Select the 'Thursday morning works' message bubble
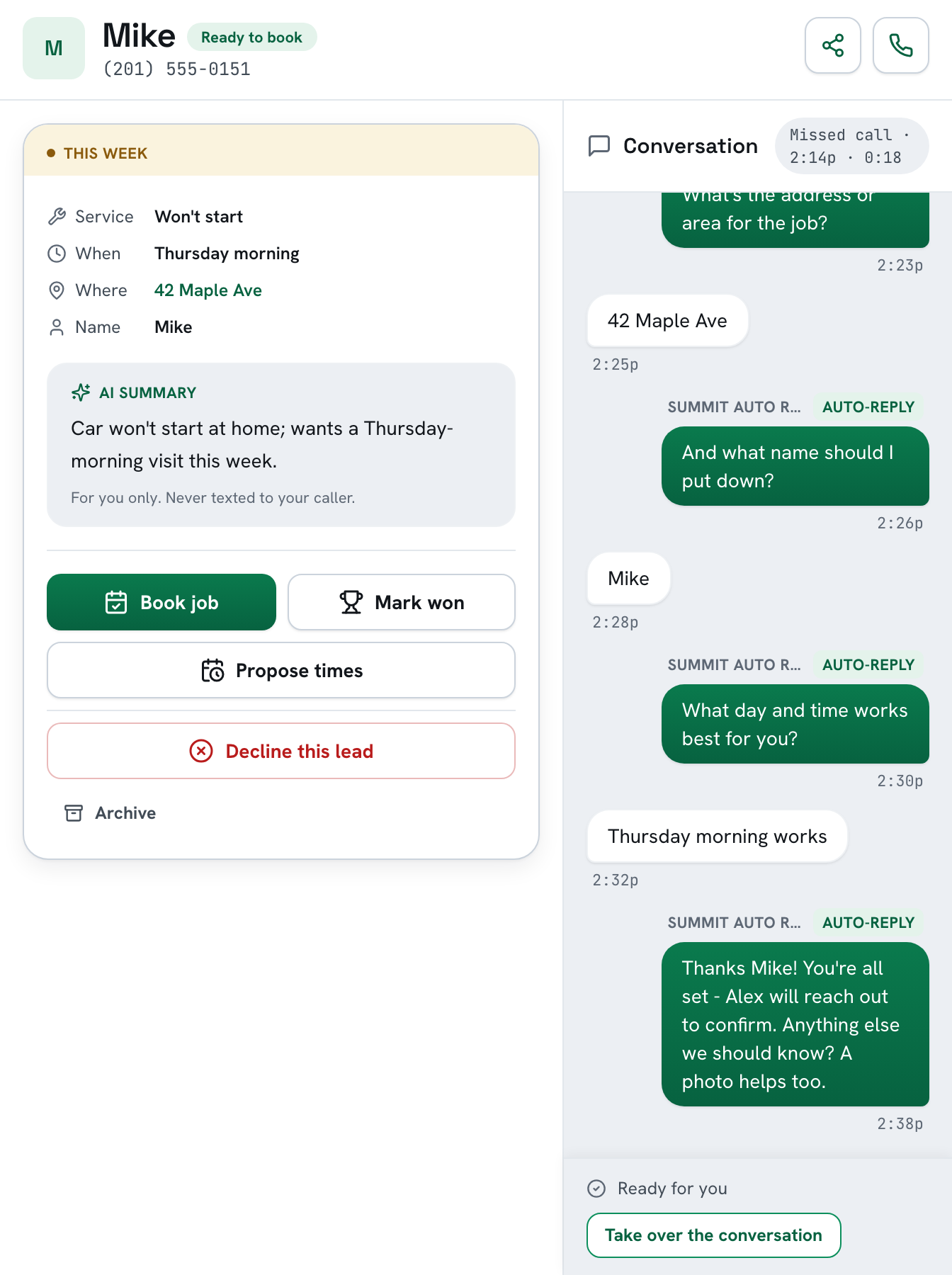 pyautogui.click(x=718, y=837)
